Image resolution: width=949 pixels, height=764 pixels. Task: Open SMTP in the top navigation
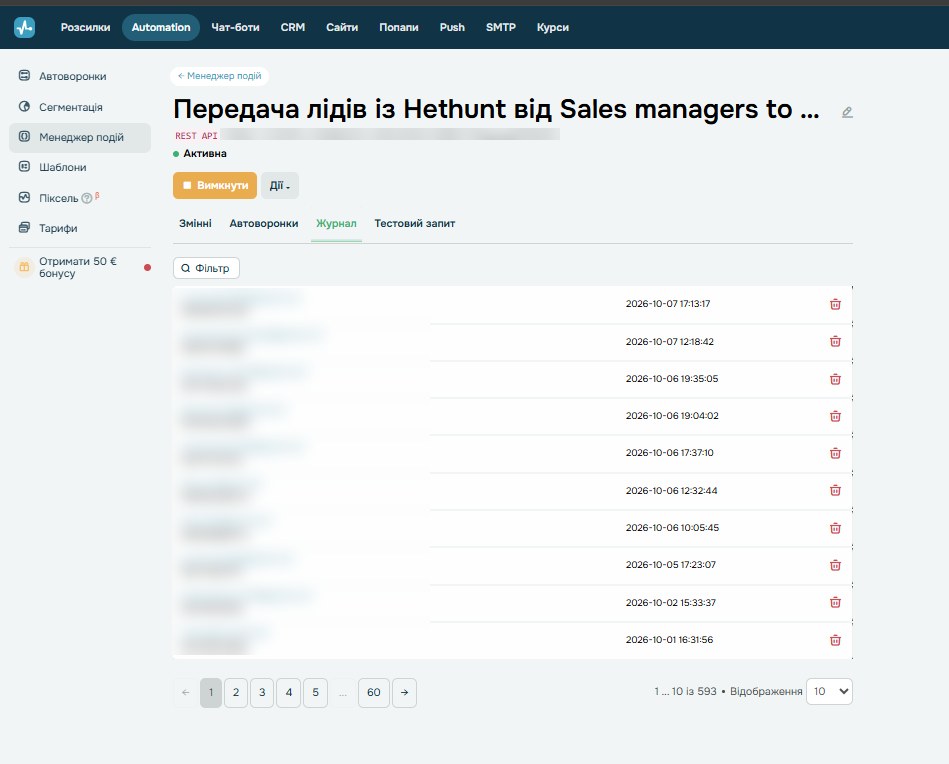[501, 27]
